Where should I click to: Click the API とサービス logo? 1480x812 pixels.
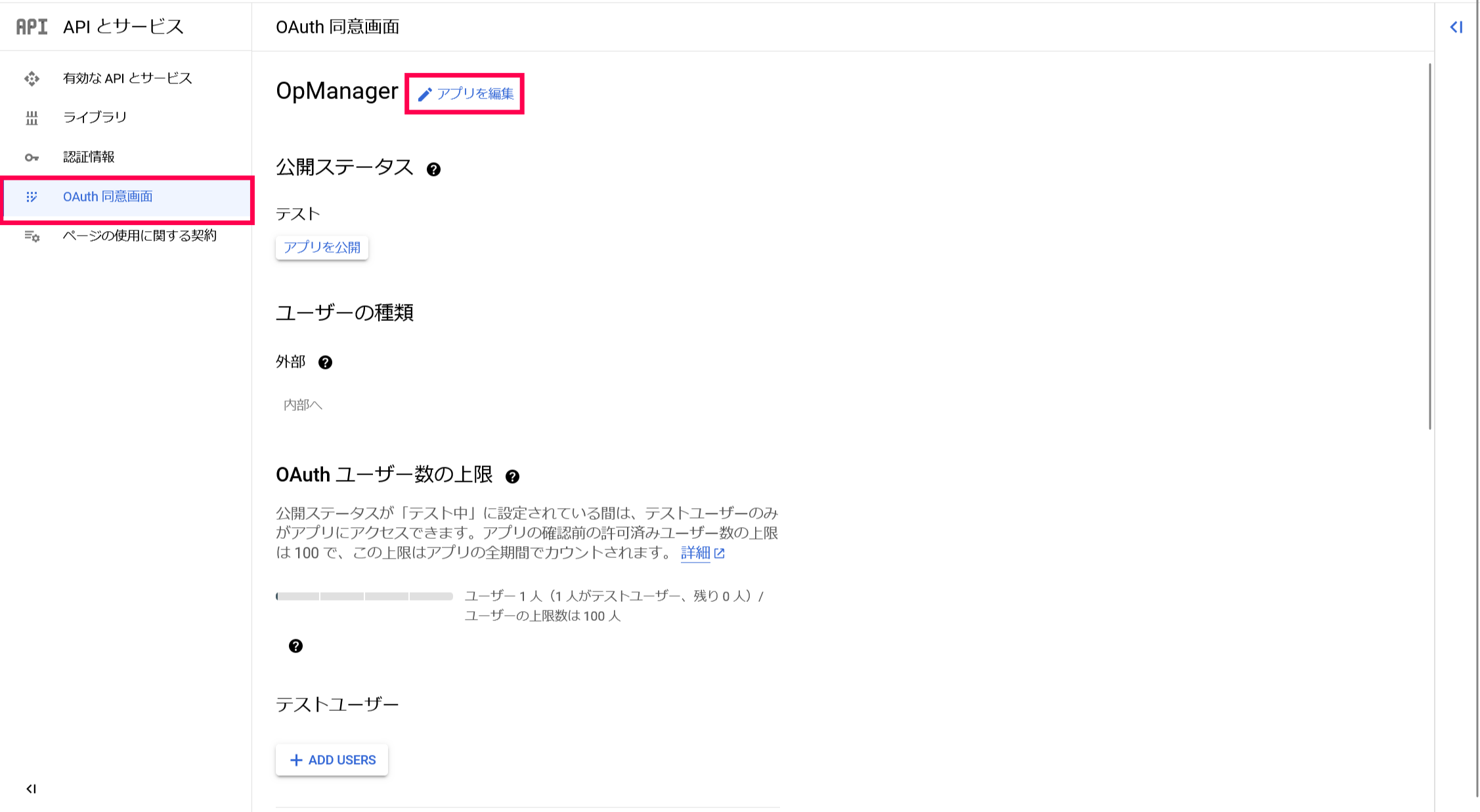click(31, 27)
